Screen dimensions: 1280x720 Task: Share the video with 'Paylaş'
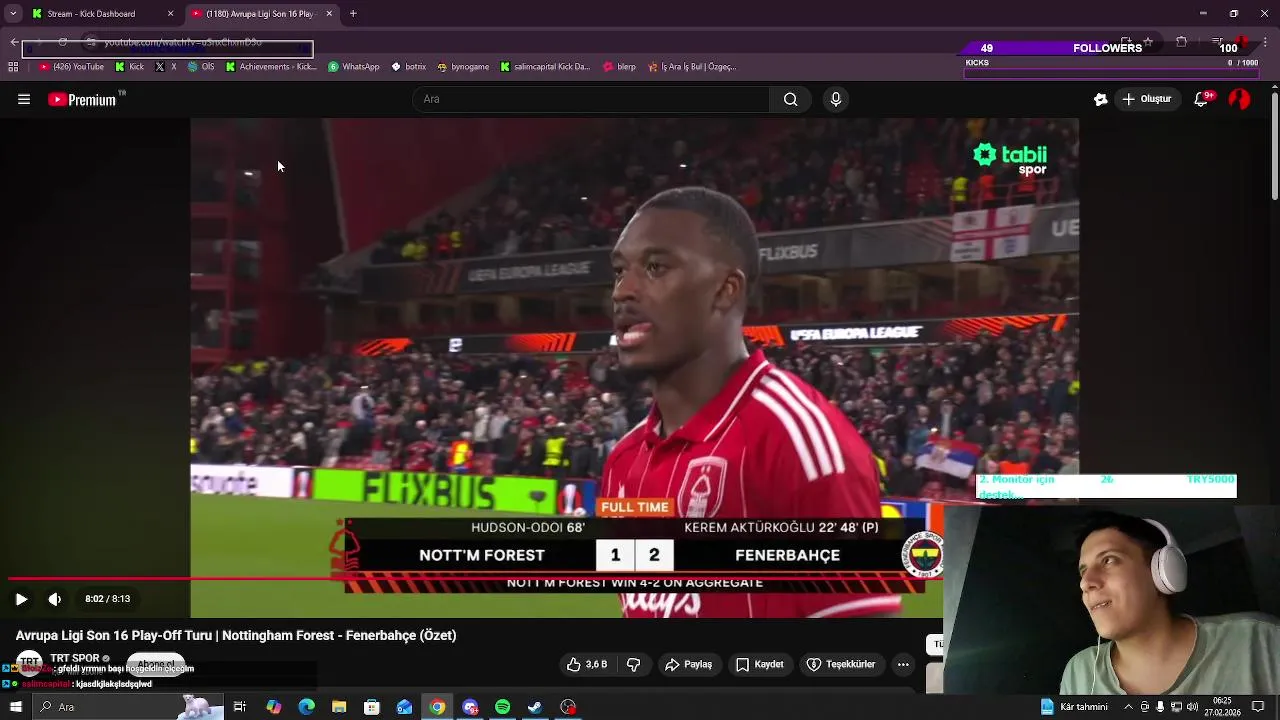click(x=688, y=664)
